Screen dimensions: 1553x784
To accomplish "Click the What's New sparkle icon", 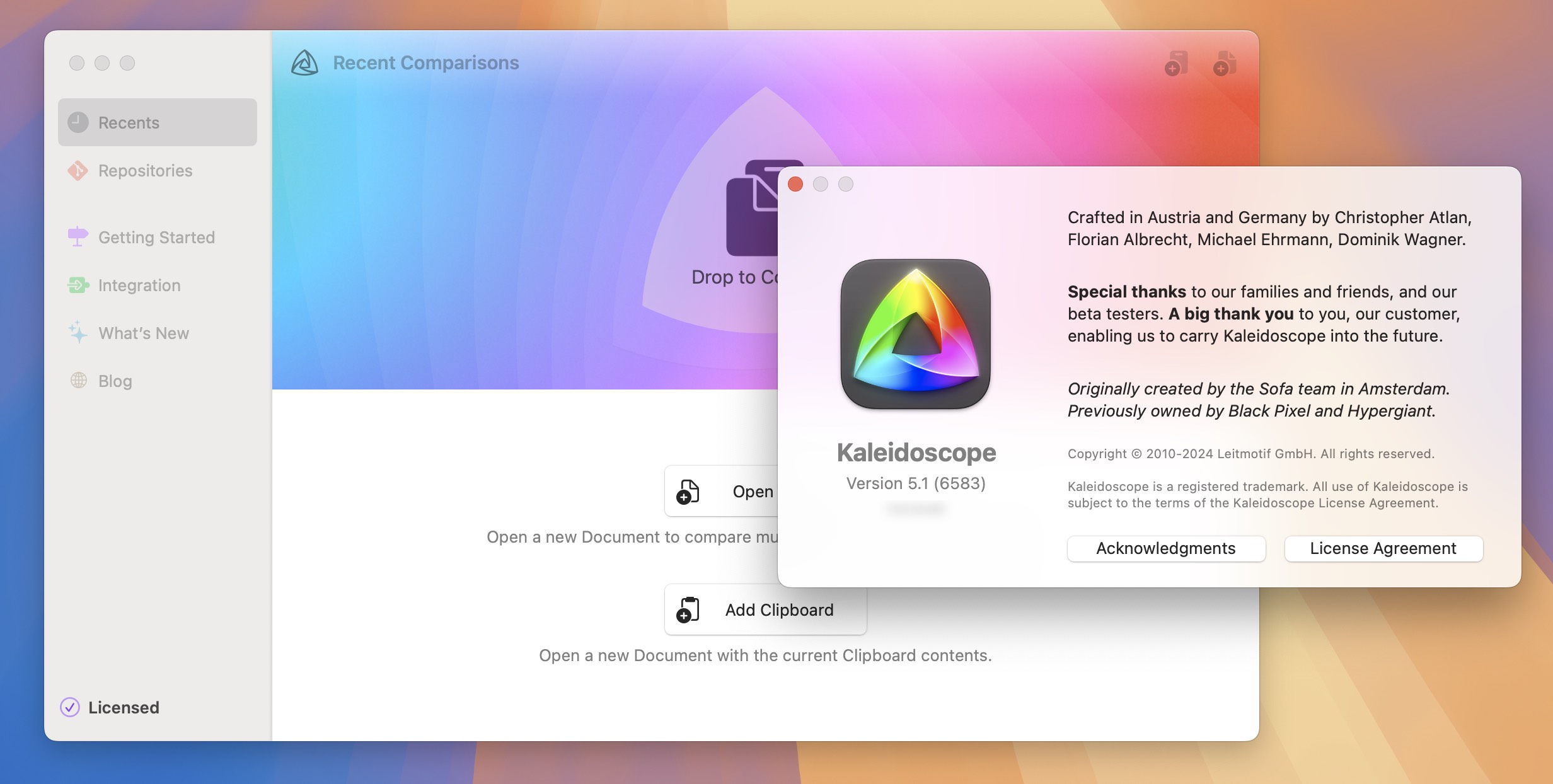I will point(78,332).
